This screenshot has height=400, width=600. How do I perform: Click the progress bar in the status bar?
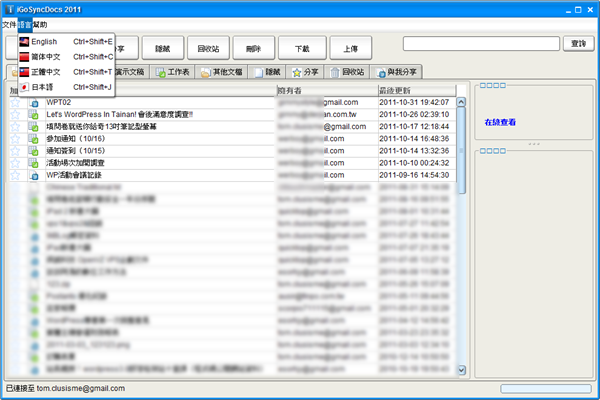click(546, 389)
